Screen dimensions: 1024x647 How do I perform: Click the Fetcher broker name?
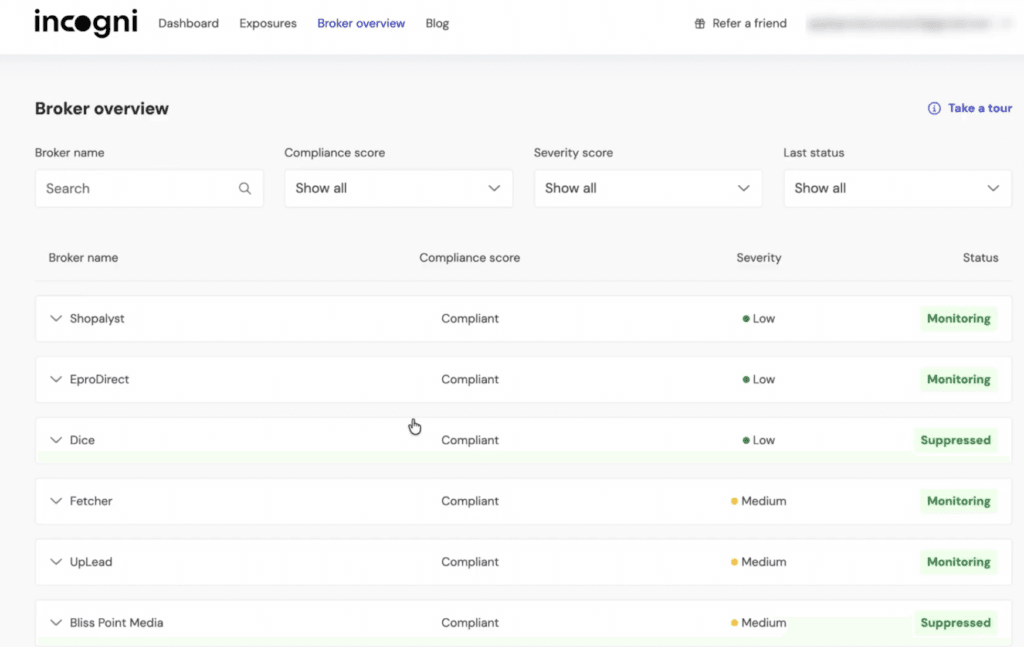(91, 501)
